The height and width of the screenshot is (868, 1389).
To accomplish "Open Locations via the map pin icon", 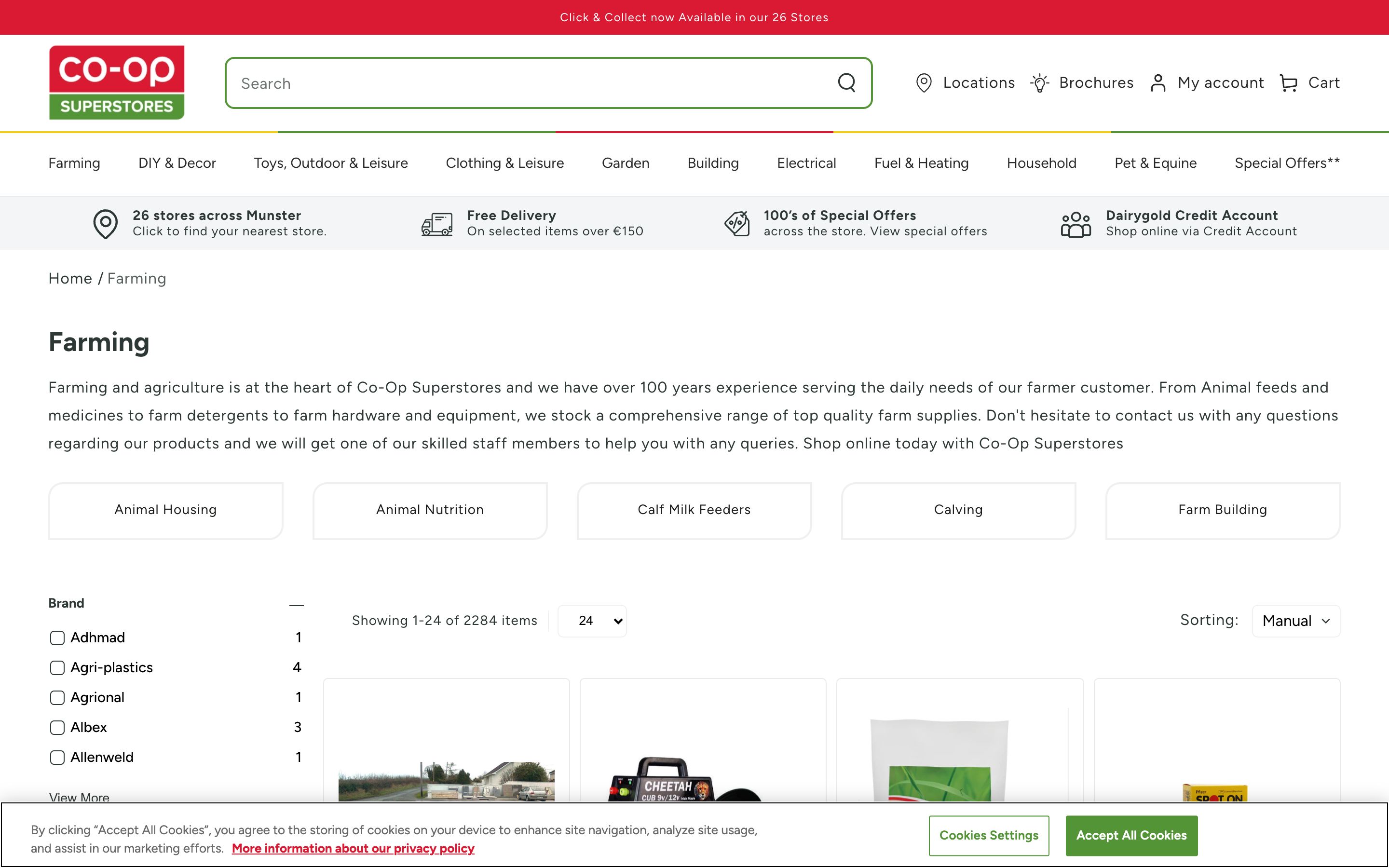I will (924, 82).
